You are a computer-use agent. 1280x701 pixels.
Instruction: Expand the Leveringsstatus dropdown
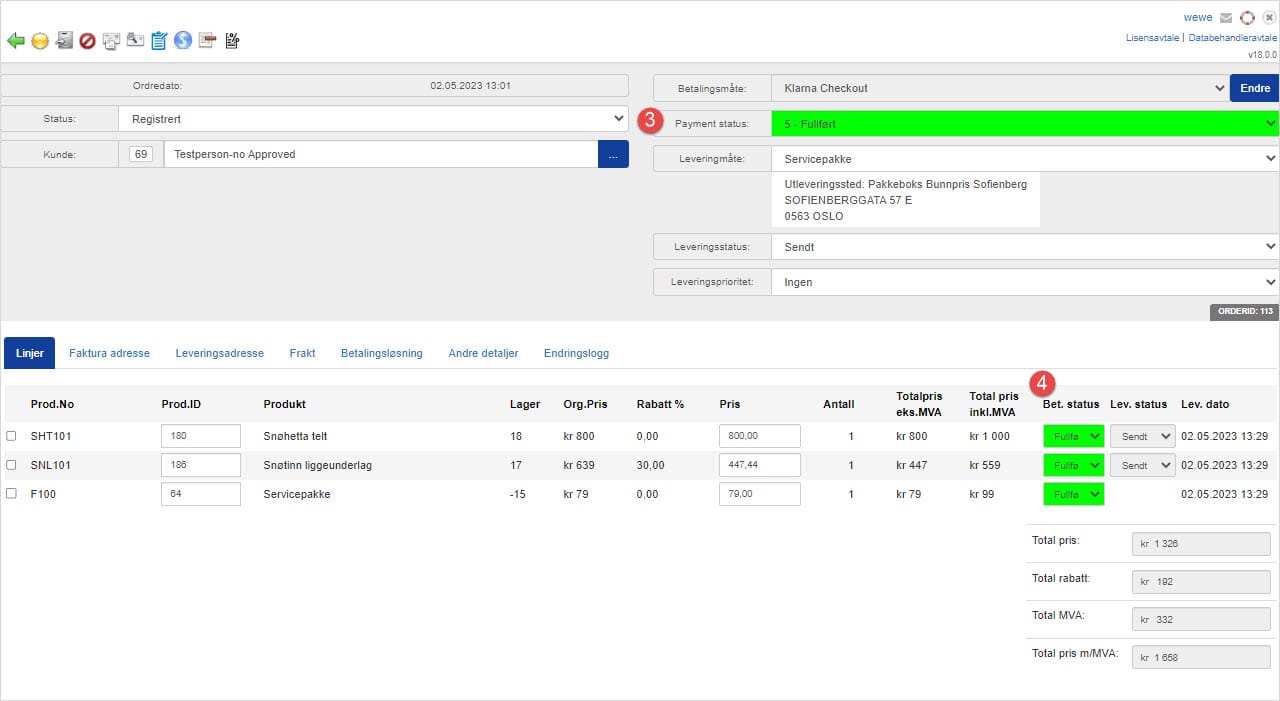[1024, 247]
